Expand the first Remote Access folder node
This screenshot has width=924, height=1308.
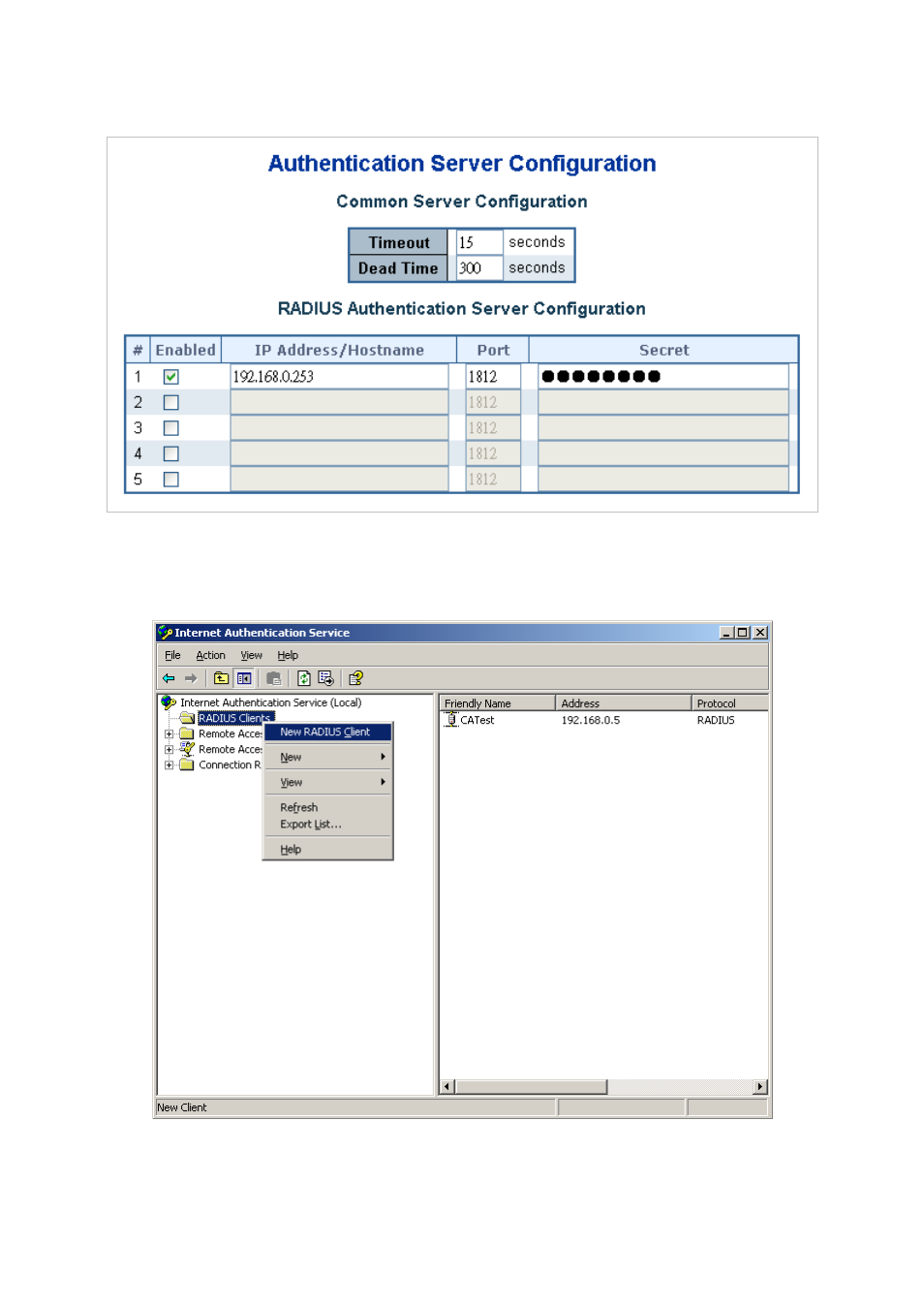pyautogui.click(x=169, y=734)
